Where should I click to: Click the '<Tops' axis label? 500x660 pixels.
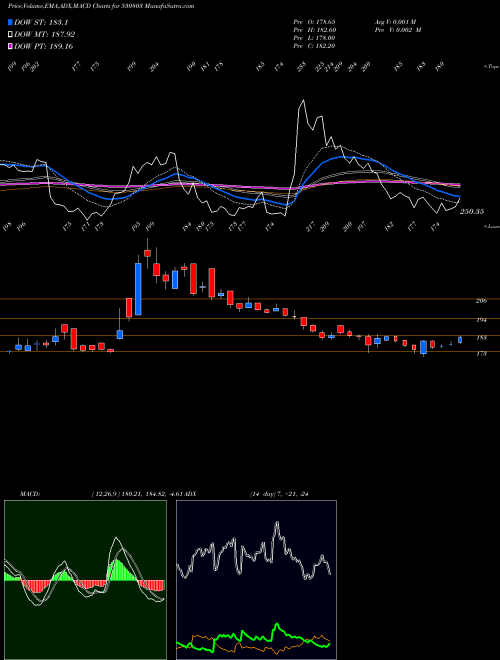coord(492,67)
